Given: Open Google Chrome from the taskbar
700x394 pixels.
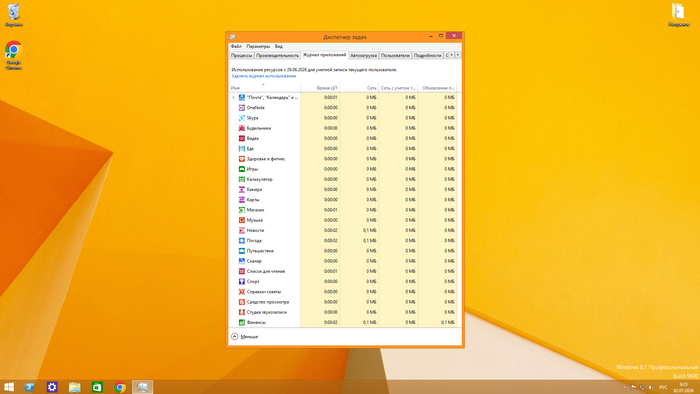Looking at the screenshot, I should click(x=120, y=387).
